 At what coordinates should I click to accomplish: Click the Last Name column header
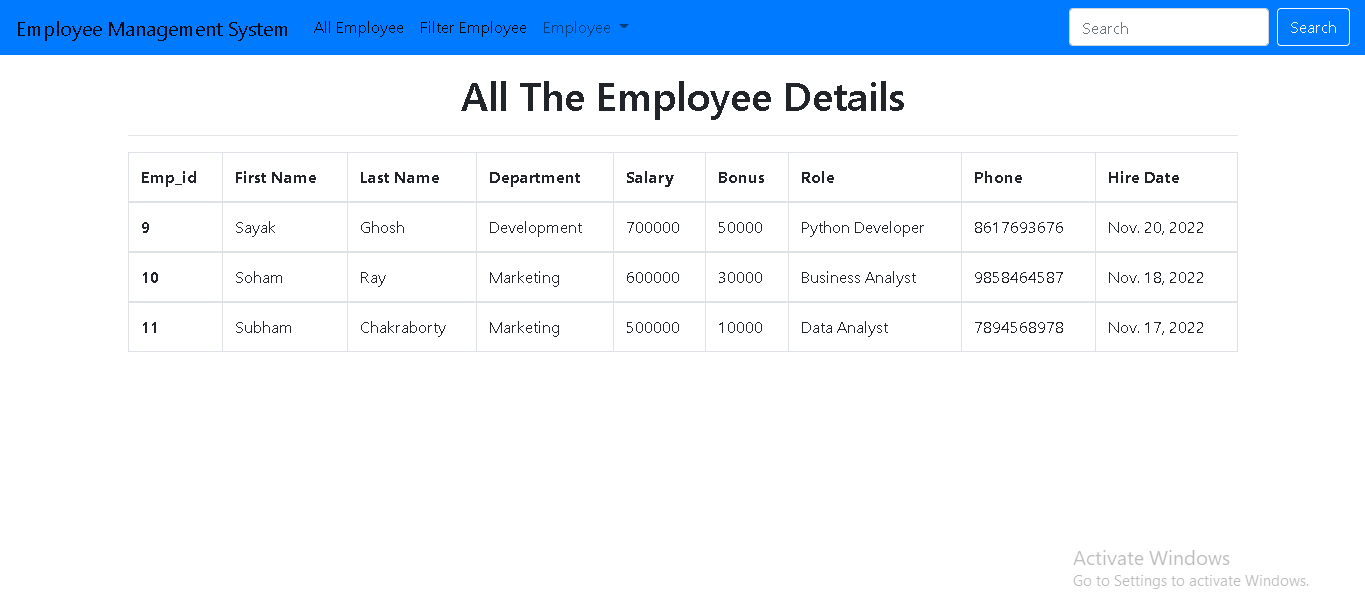412,178
